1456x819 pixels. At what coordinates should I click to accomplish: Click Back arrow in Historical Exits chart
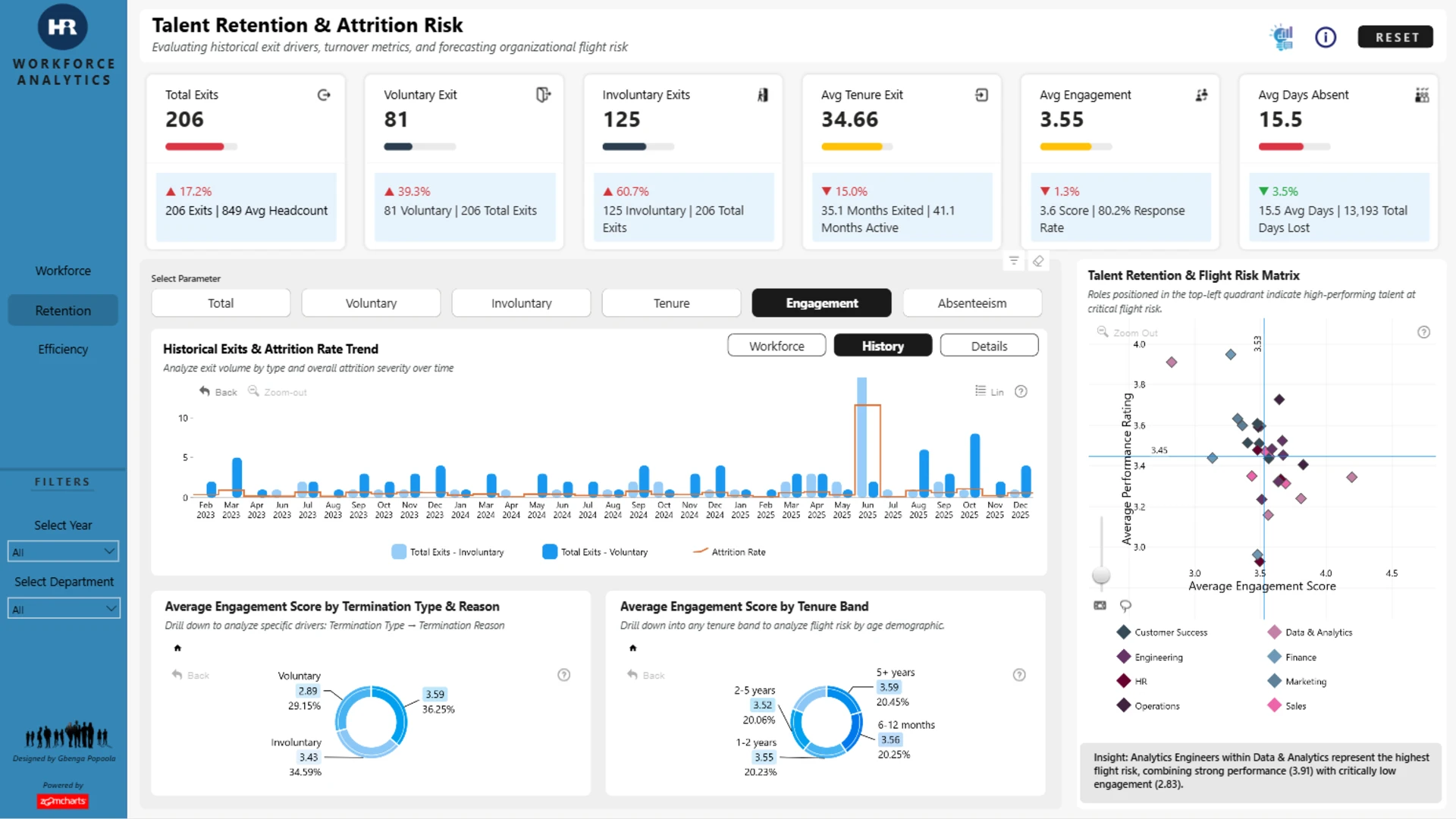tap(218, 392)
